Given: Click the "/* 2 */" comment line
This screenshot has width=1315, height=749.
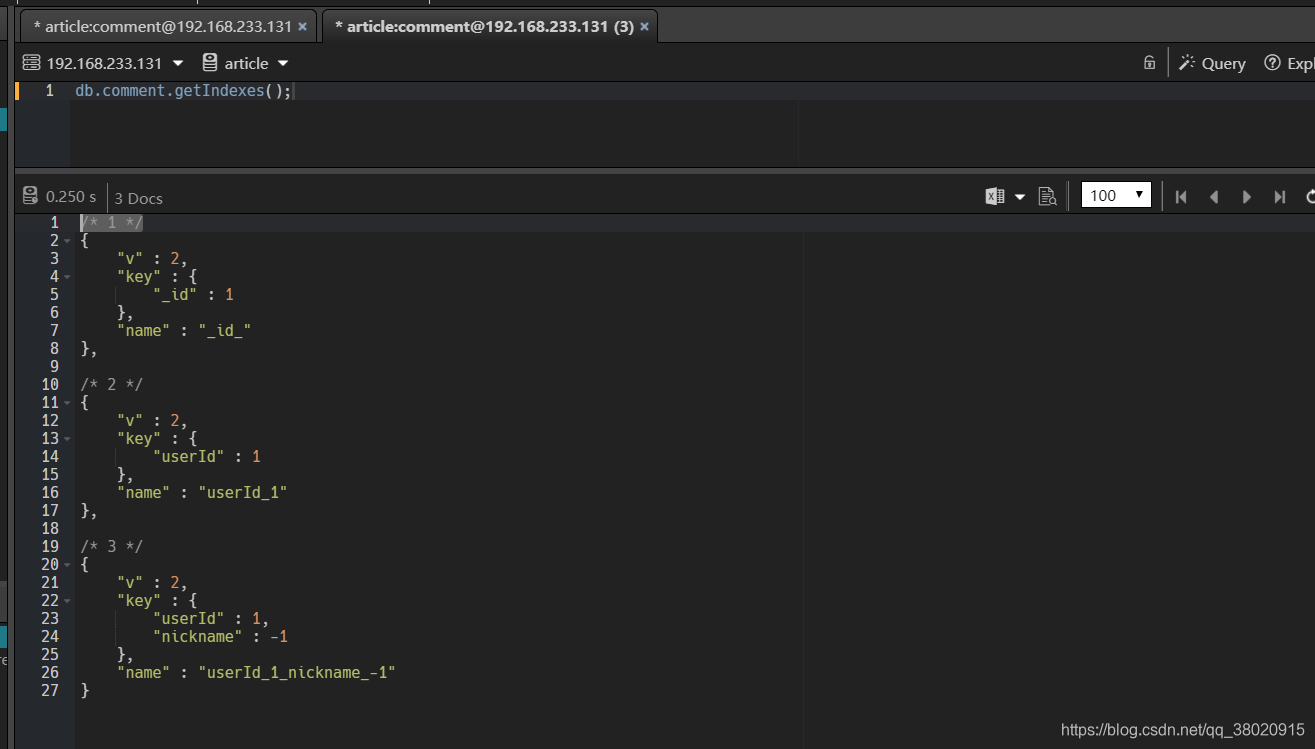Looking at the screenshot, I should (111, 384).
